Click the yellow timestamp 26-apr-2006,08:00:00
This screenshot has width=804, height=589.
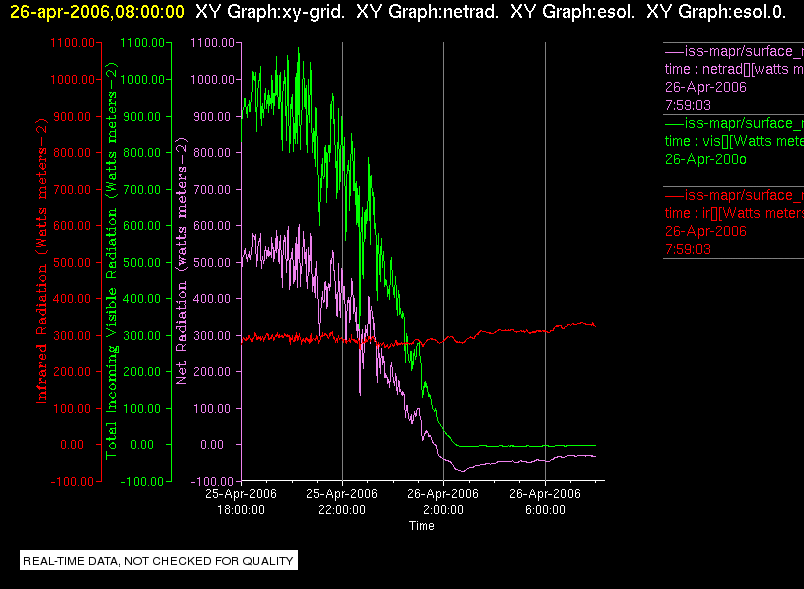tap(97, 12)
